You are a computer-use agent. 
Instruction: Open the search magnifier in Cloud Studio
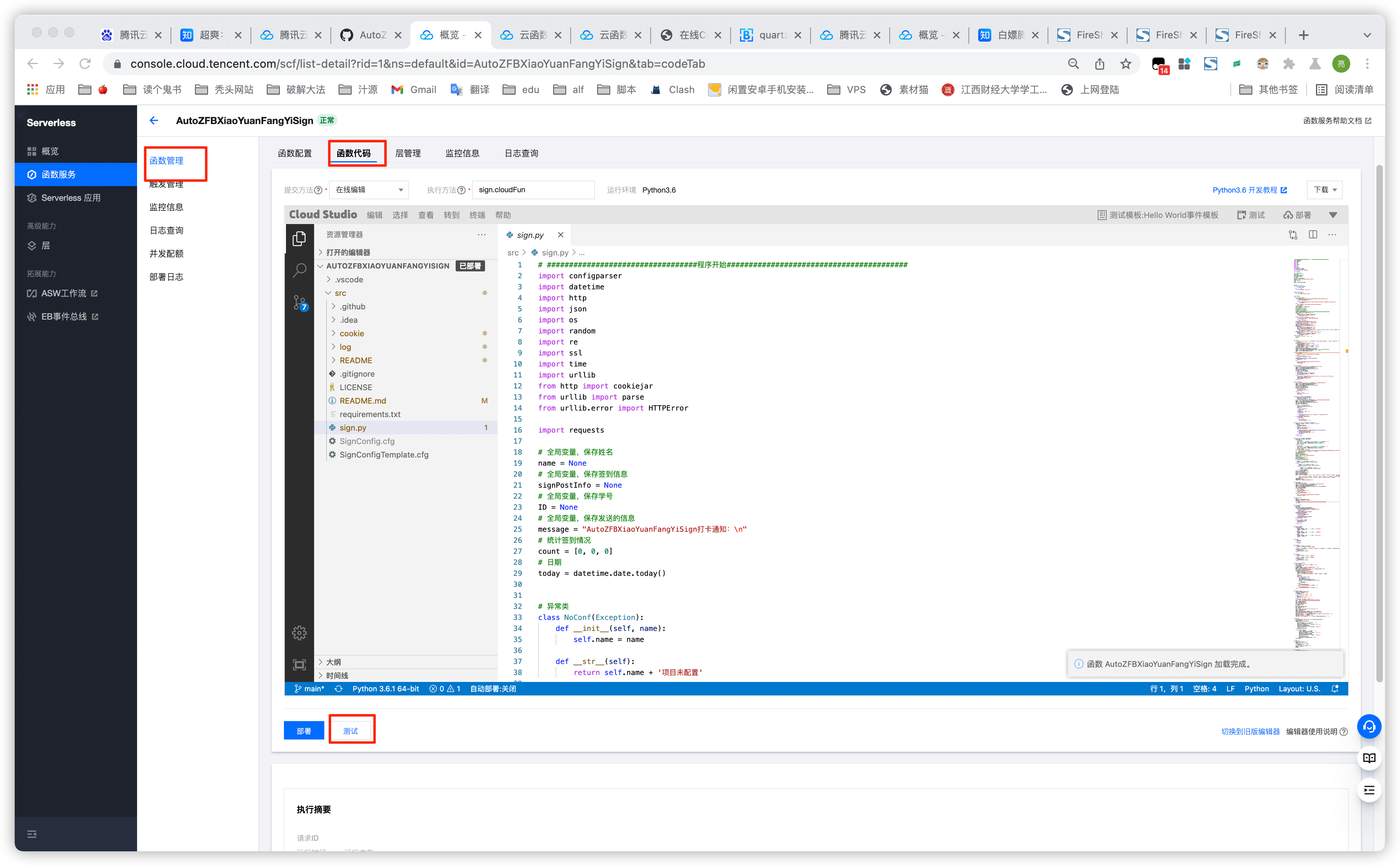click(299, 270)
